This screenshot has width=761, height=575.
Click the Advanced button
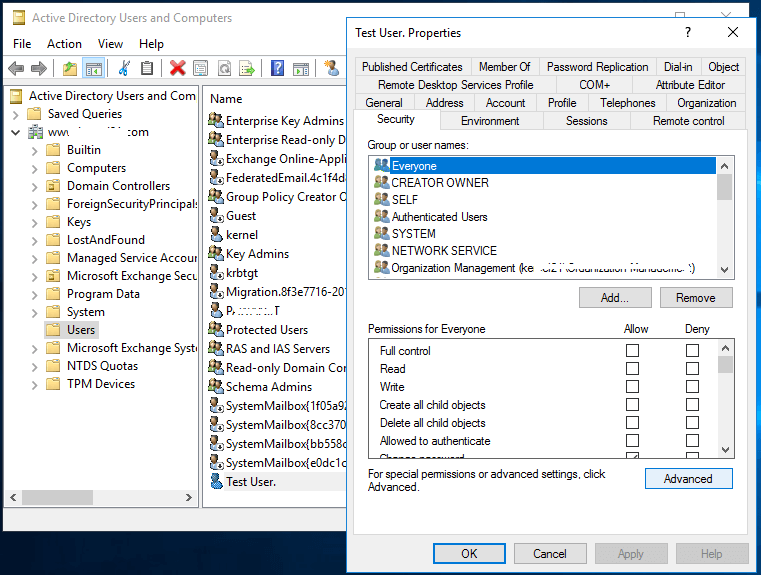pyautogui.click(x=688, y=478)
